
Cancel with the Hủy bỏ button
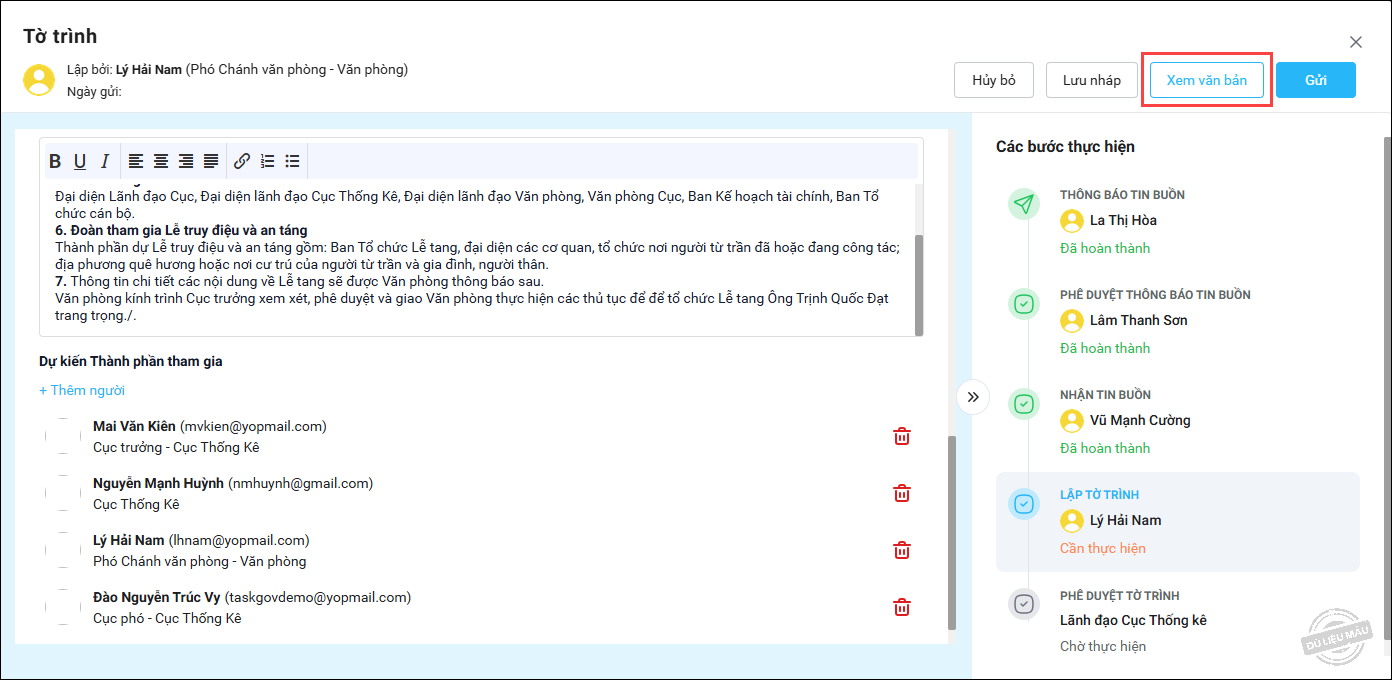[993, 80]
